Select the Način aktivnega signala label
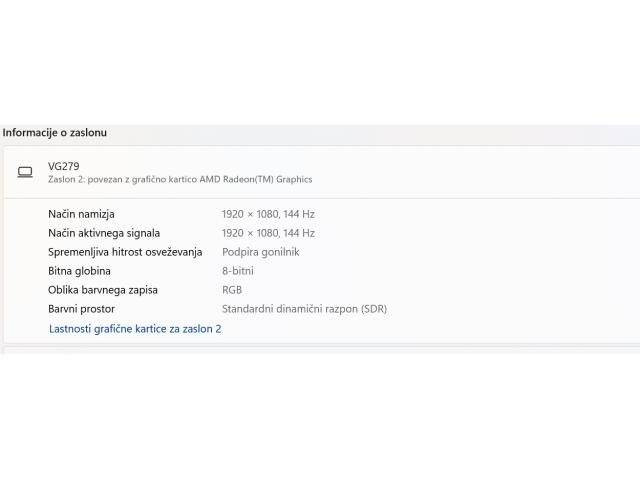640x480 pixels. click(x=104, y=233)
